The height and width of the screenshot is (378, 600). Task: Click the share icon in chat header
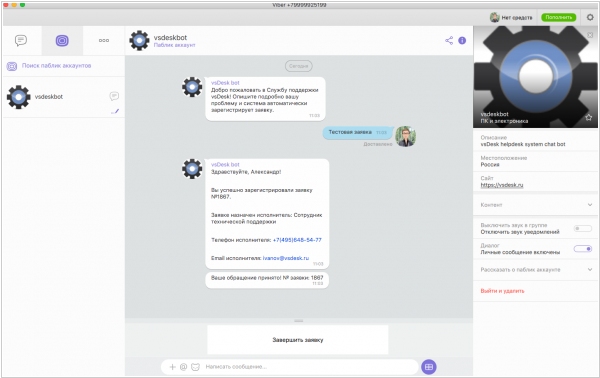449,41
